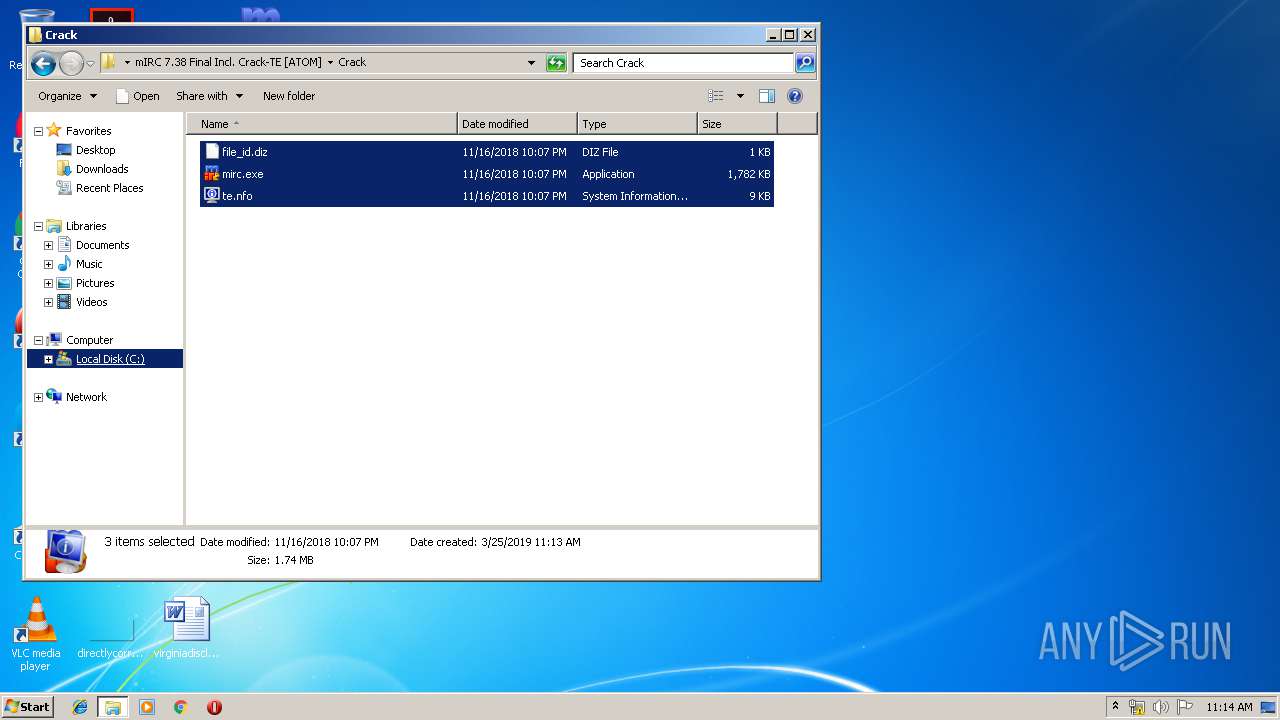Image resolution: width=1280 pixels, height=720 pixels.
Task: Expand the Music library
Action: coord(48,264)
